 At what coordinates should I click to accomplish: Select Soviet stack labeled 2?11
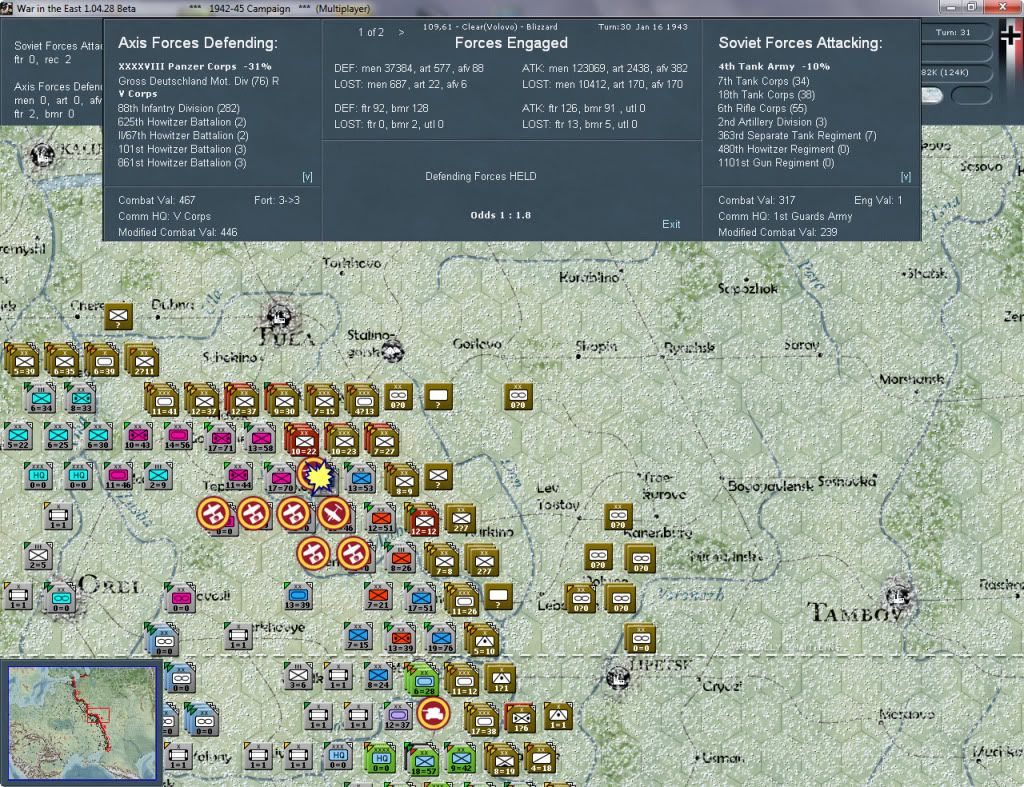(x=143, y=361)
